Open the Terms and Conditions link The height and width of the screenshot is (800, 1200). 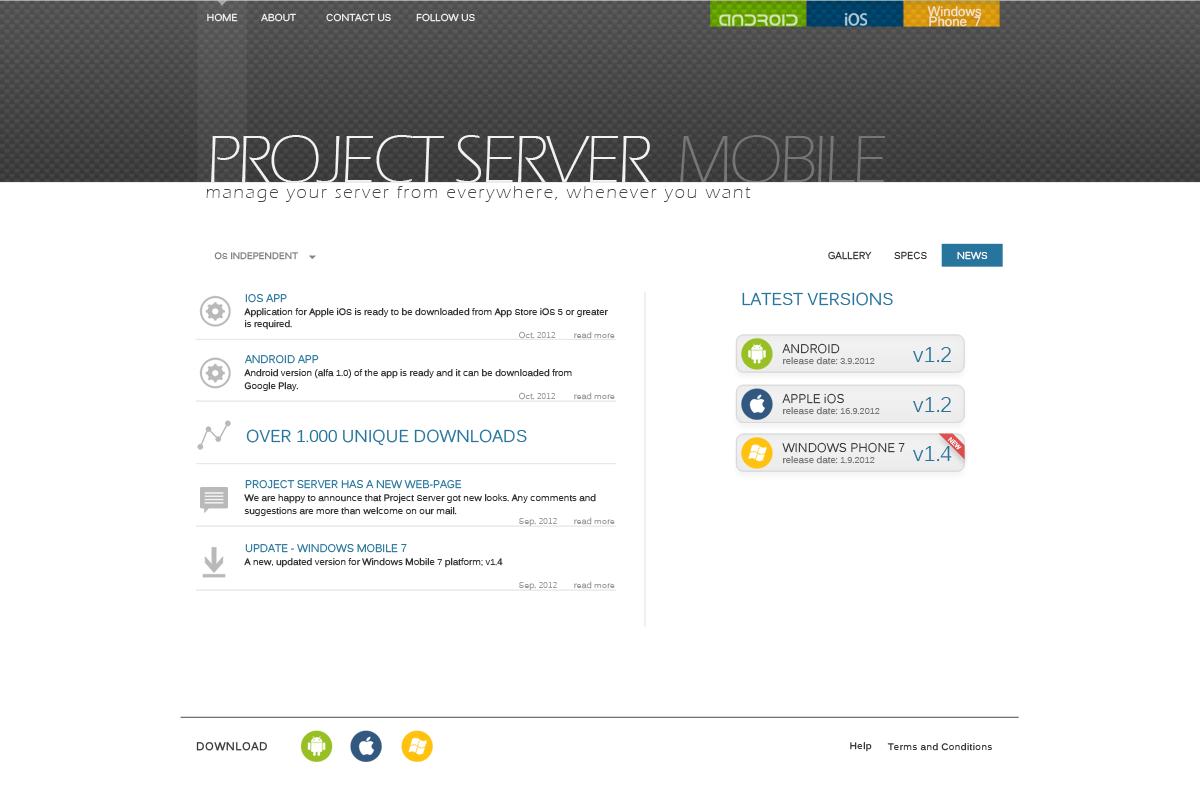pos(939,747)
